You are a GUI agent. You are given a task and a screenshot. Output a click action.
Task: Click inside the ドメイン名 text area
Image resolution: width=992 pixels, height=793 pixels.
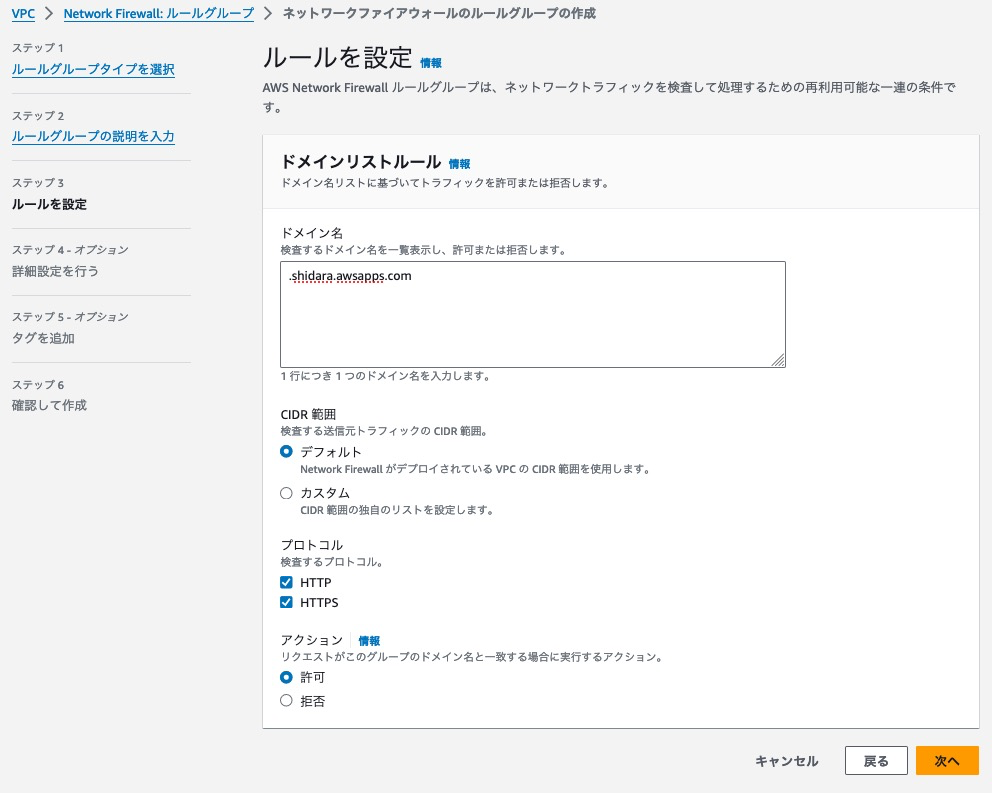pos(533,315)
